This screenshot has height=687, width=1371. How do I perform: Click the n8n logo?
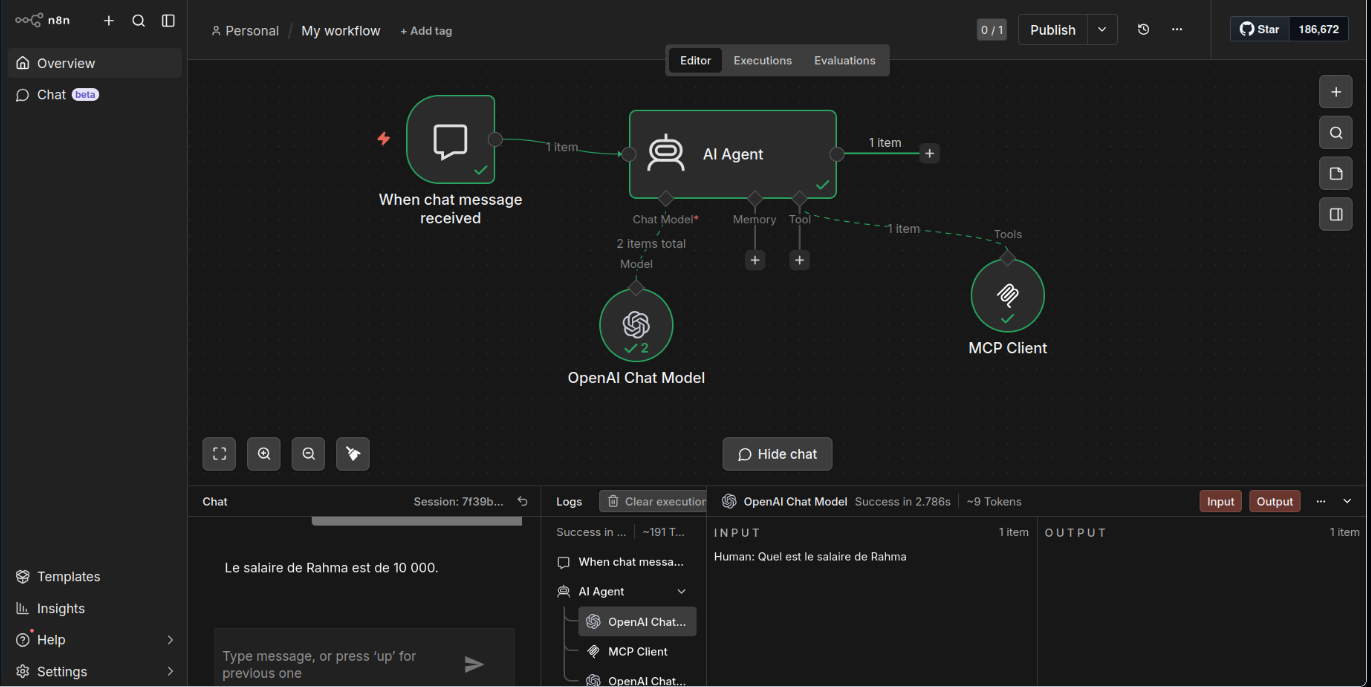point(42,20)
